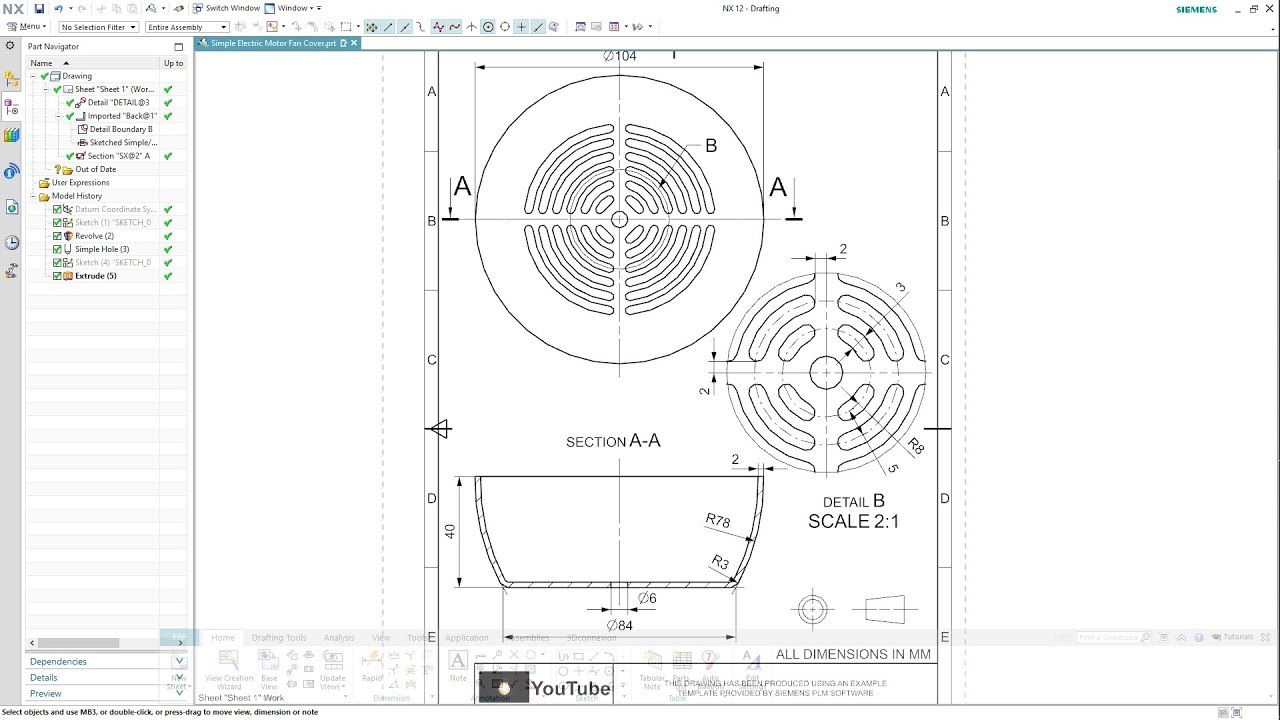Open the Switch Window tool
The height and width of the screenshot is (720, 1280).
[226, 8]
